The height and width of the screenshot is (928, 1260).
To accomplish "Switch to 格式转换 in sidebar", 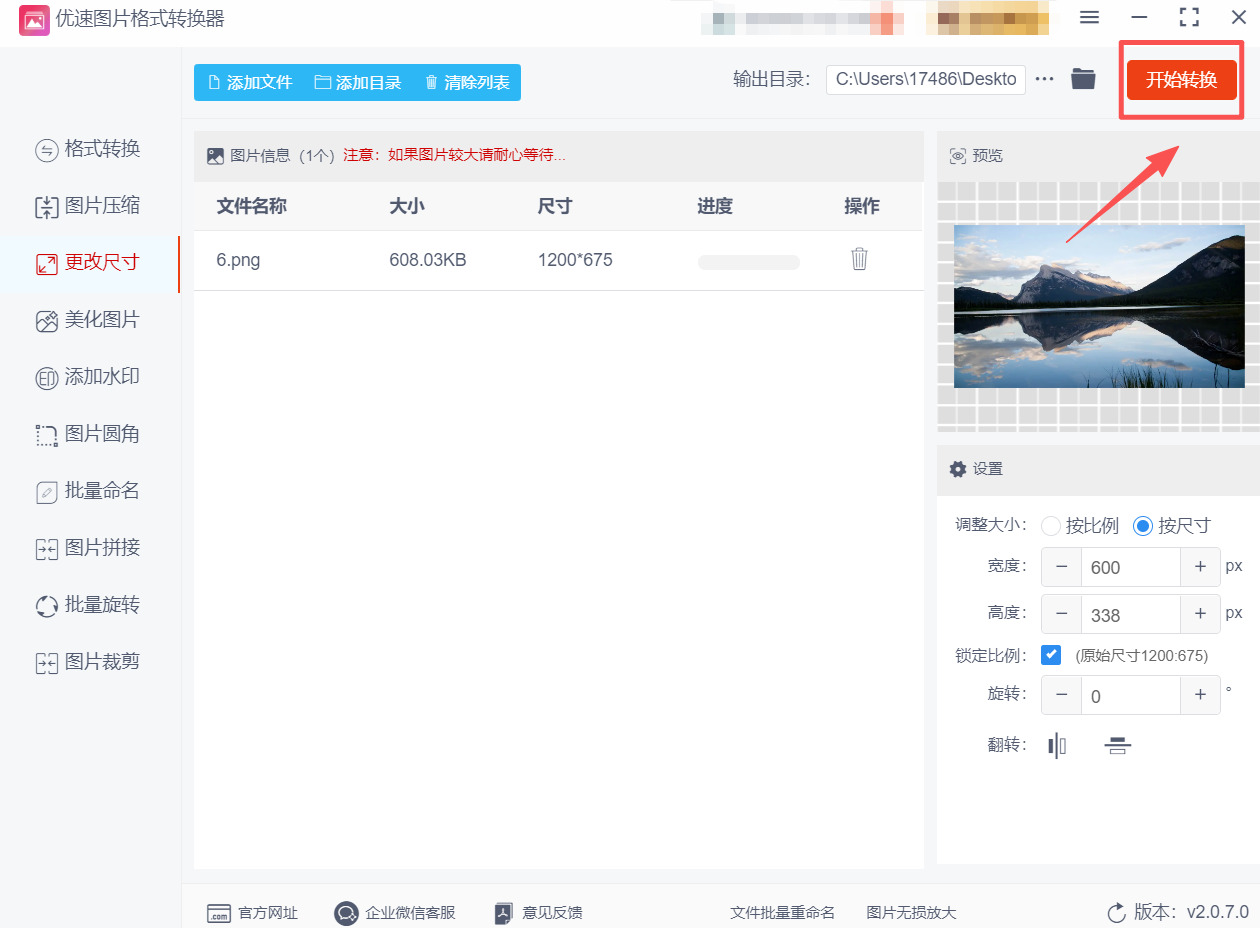I will tap(90, 150).
